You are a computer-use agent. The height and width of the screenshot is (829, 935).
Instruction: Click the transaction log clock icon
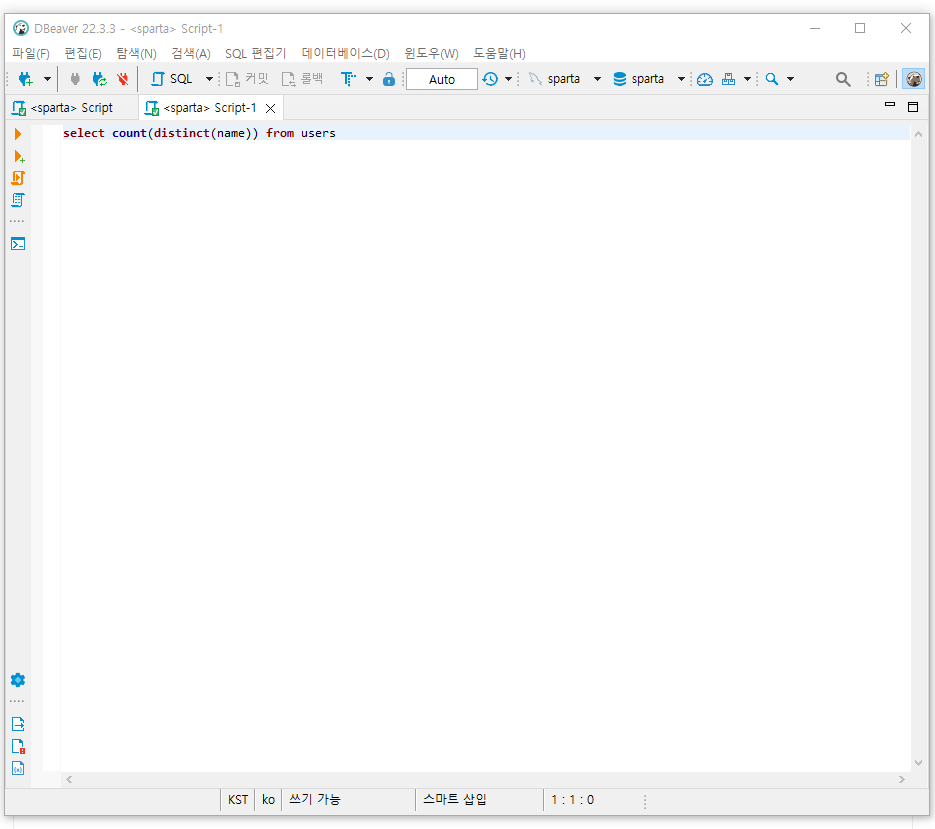490,79
